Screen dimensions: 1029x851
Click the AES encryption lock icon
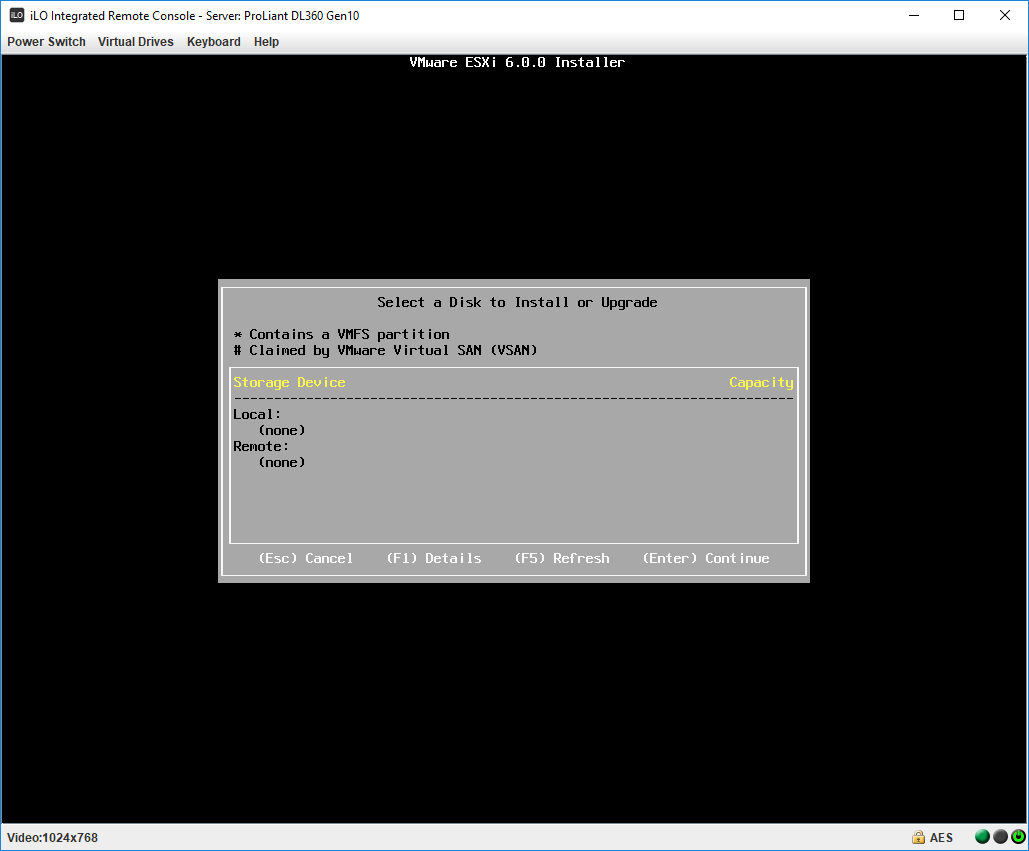tap(918, 837)
